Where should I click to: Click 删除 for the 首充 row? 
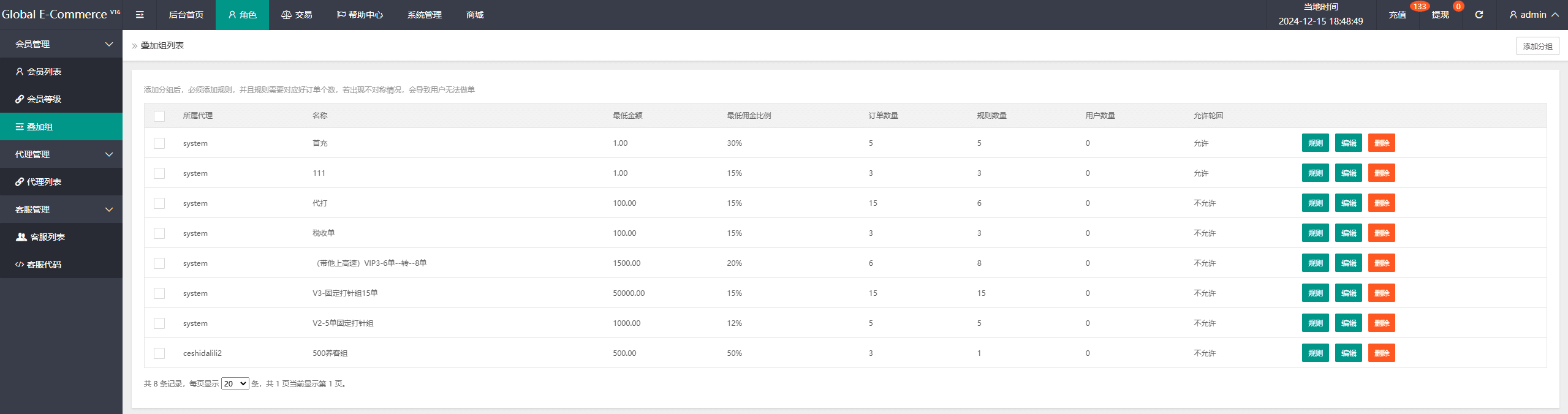(x=1381, y=143)
